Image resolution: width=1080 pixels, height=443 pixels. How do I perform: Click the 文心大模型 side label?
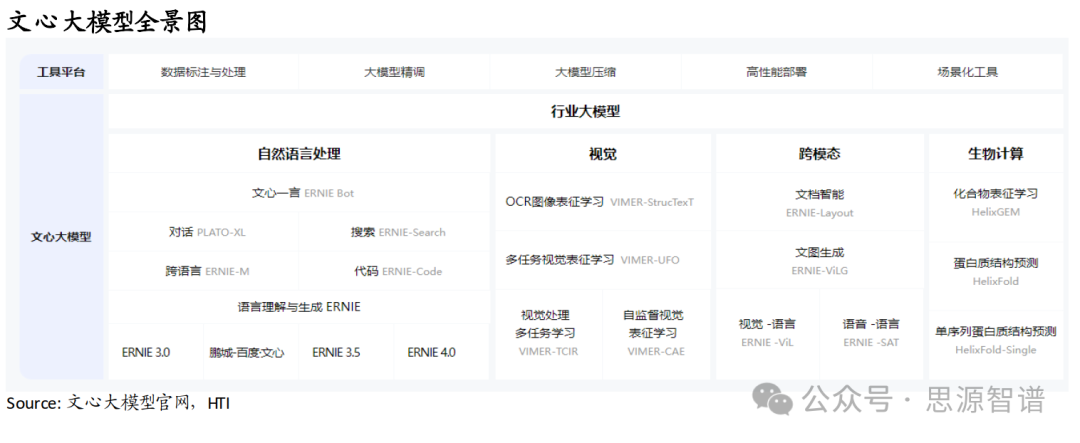[x=61, y=237]
